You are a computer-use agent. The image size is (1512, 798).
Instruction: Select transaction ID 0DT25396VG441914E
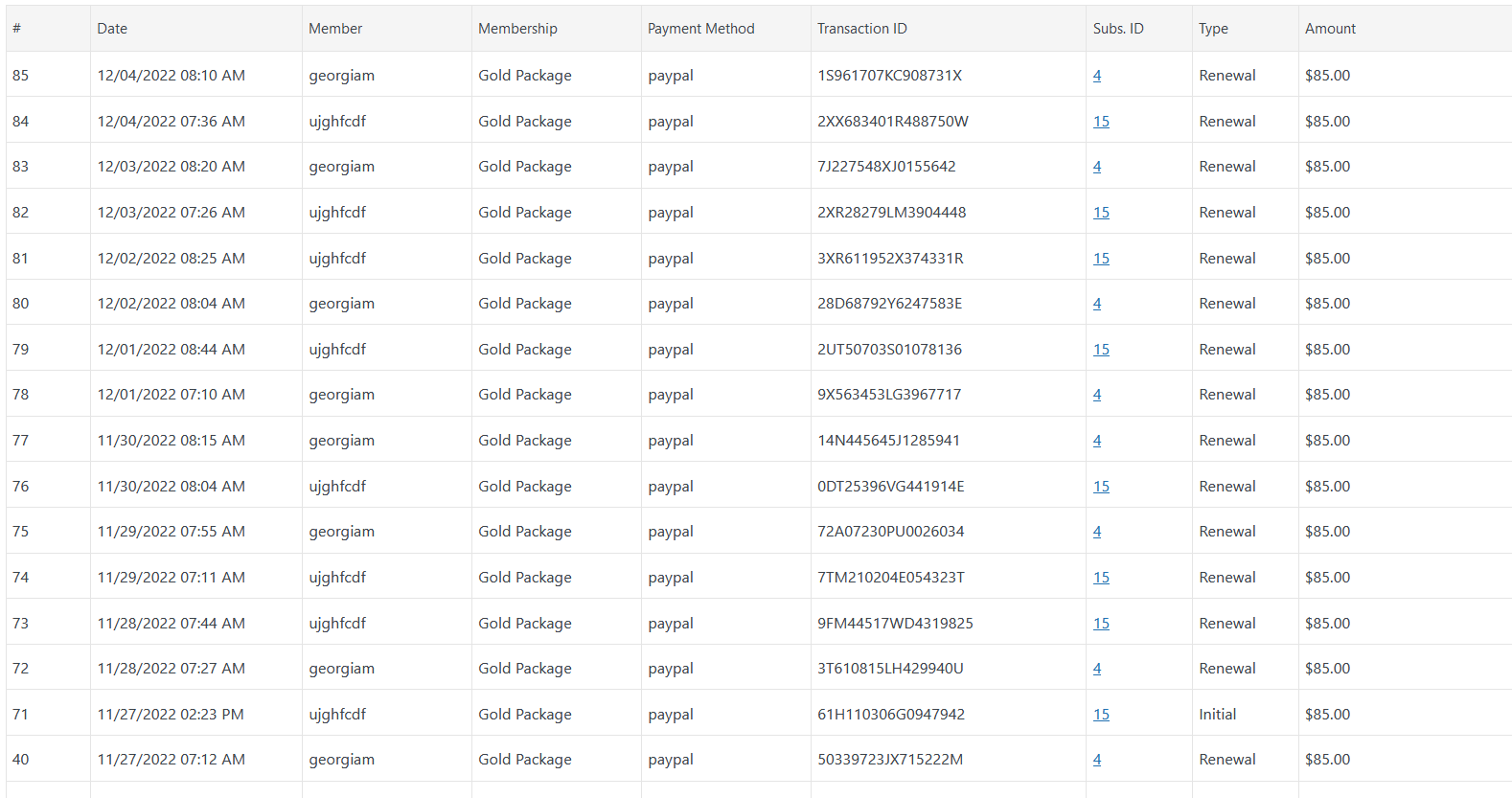(891, 487)
